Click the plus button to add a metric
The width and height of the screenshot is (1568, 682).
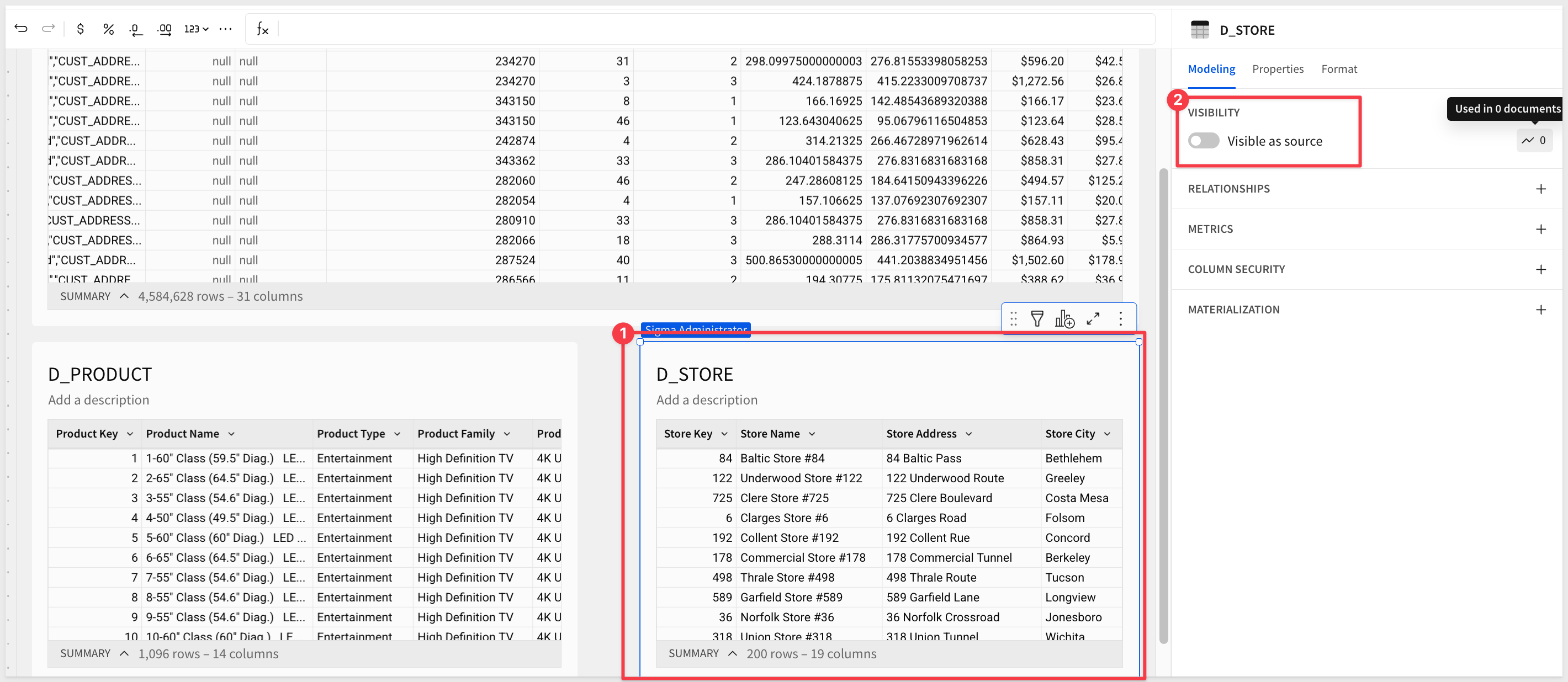coord(1540,230)
